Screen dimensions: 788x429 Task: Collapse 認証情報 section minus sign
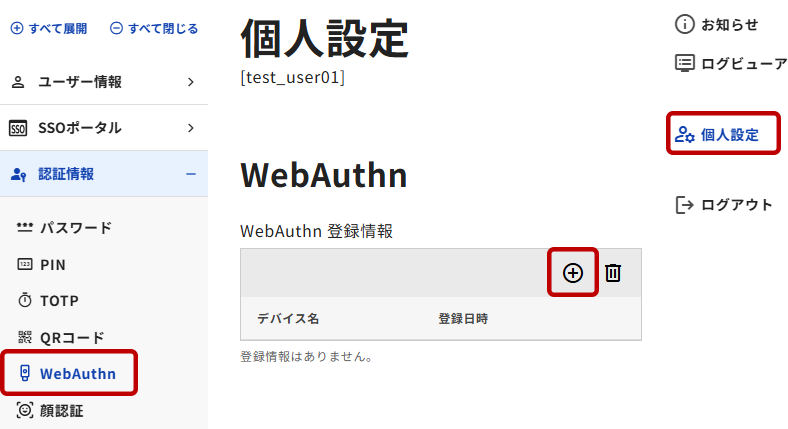(x=190, y=174)
